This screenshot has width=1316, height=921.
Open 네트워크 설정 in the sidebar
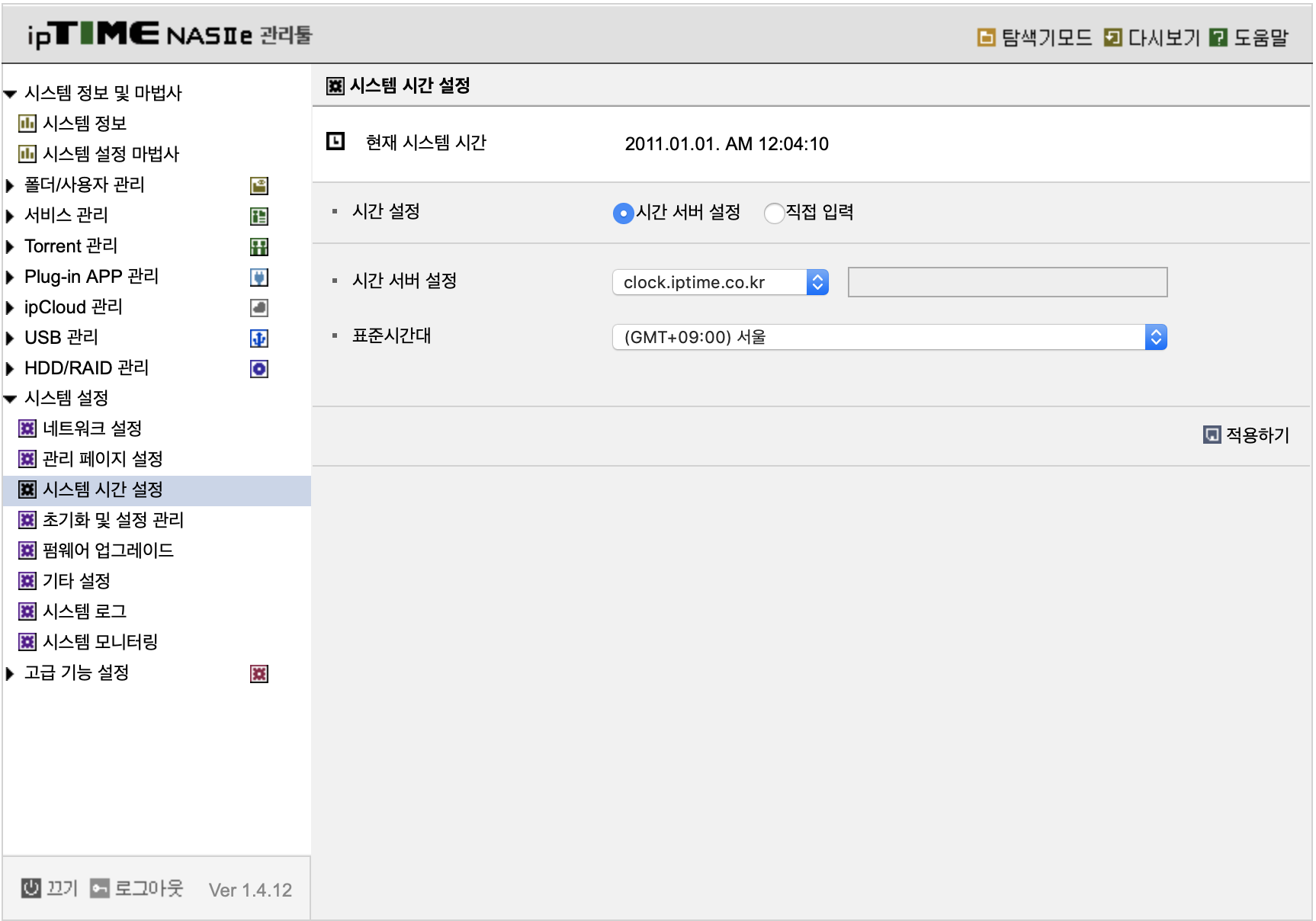pyautogui.click(x=91, y=428)
